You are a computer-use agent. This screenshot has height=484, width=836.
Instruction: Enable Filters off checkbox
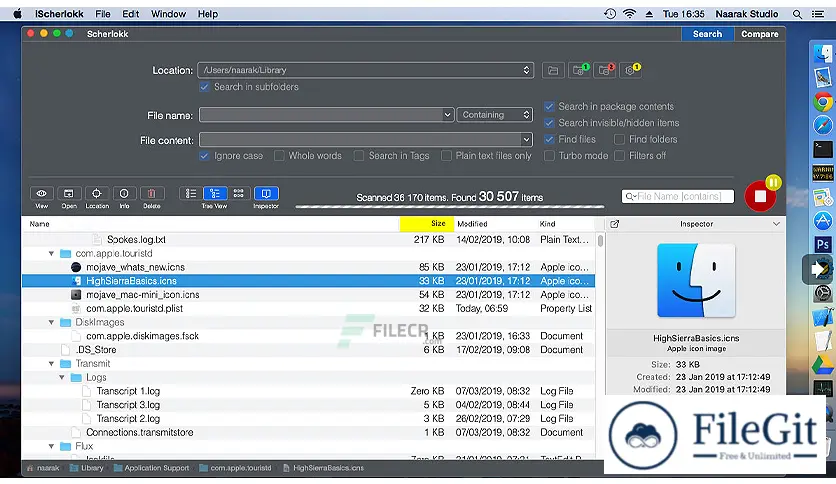[619, 156]
